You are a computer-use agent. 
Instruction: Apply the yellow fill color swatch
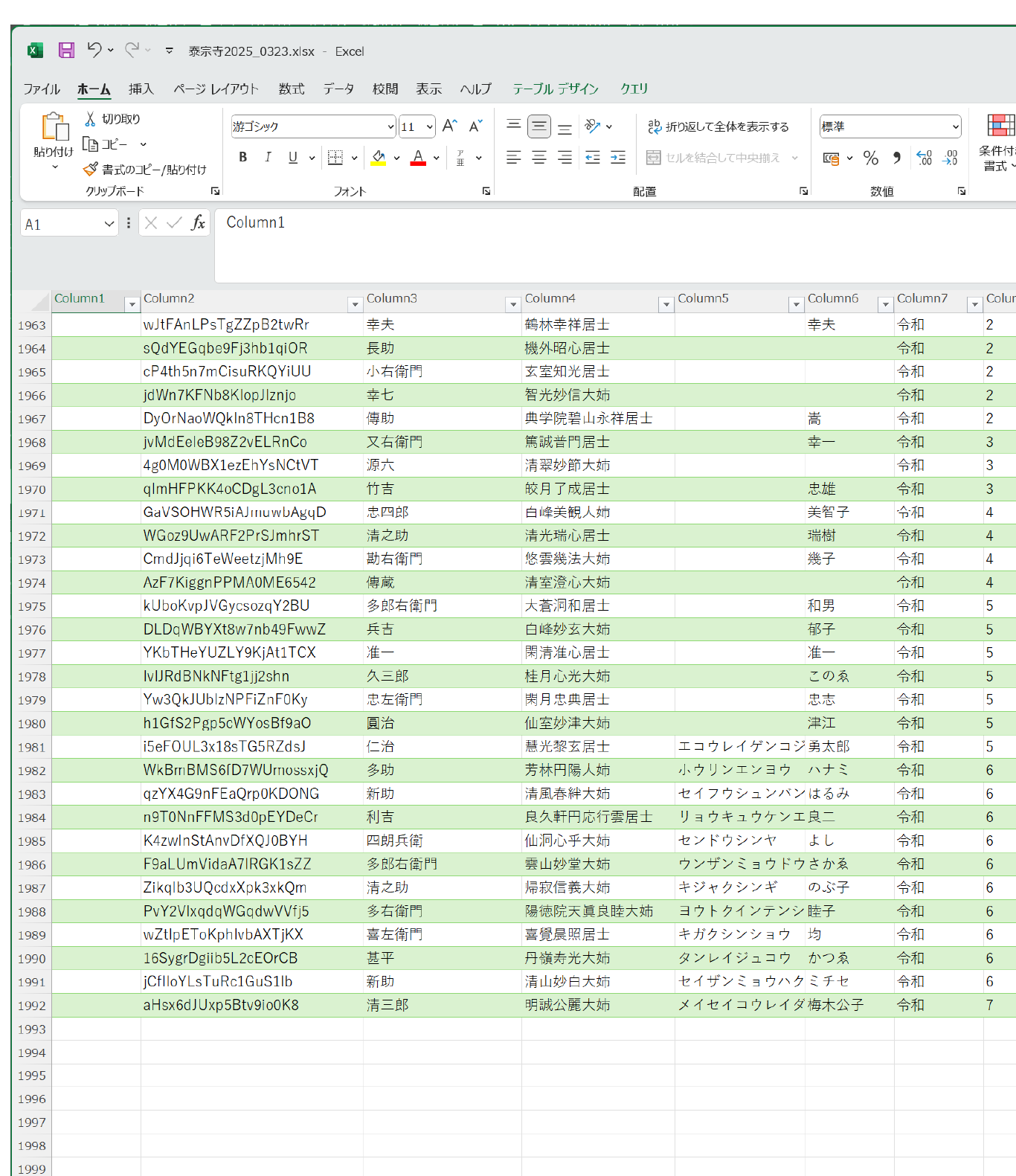379,158
